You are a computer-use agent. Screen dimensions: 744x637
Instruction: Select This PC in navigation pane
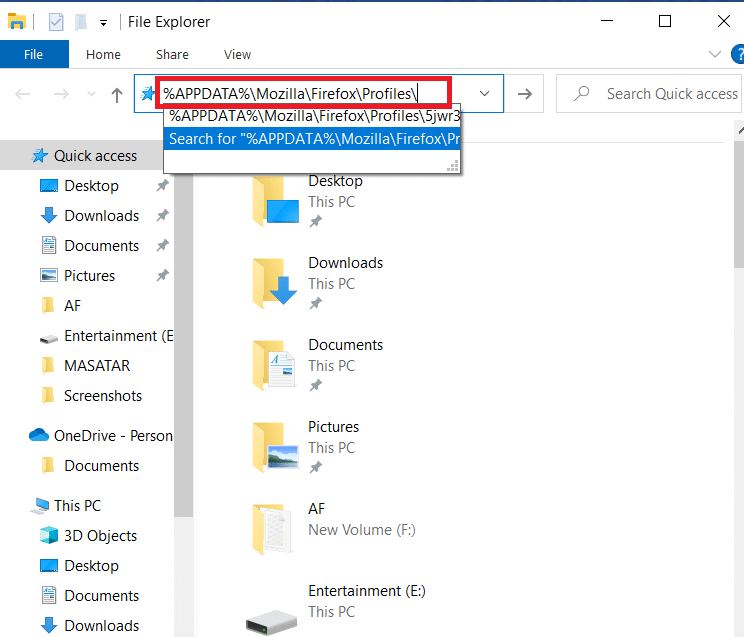point(77,506)
